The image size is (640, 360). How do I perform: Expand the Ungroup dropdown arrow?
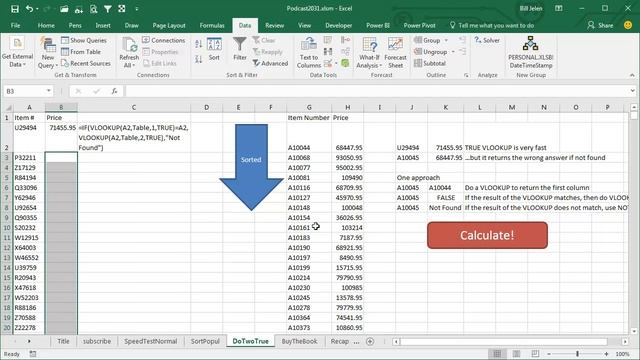(453, 52)
